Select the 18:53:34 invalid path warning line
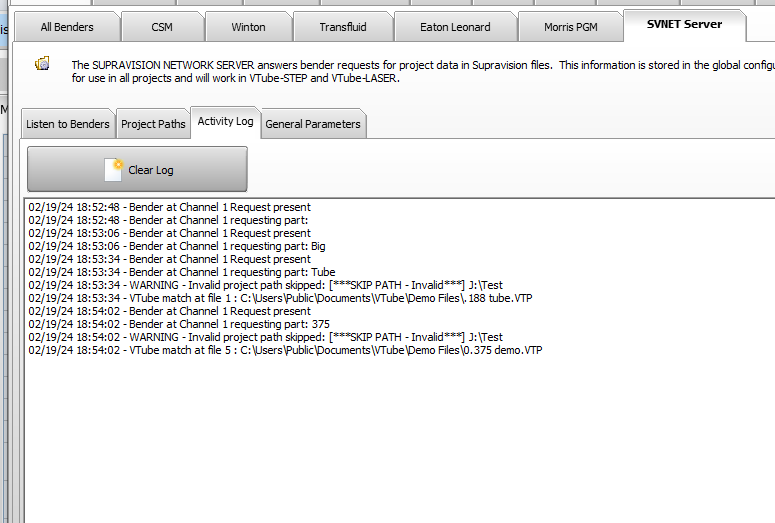 pos(265,285)
